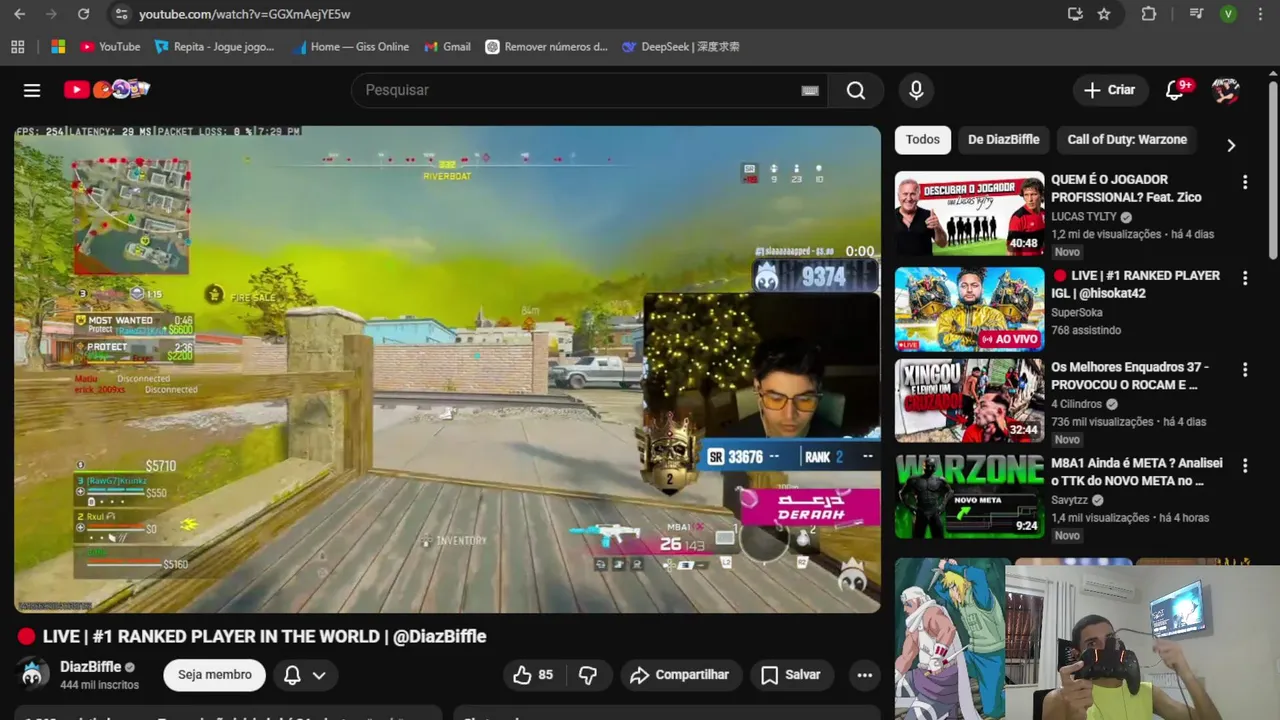Click the Salvar save button
Viewport: 1280px width, 720px height.
791,675
